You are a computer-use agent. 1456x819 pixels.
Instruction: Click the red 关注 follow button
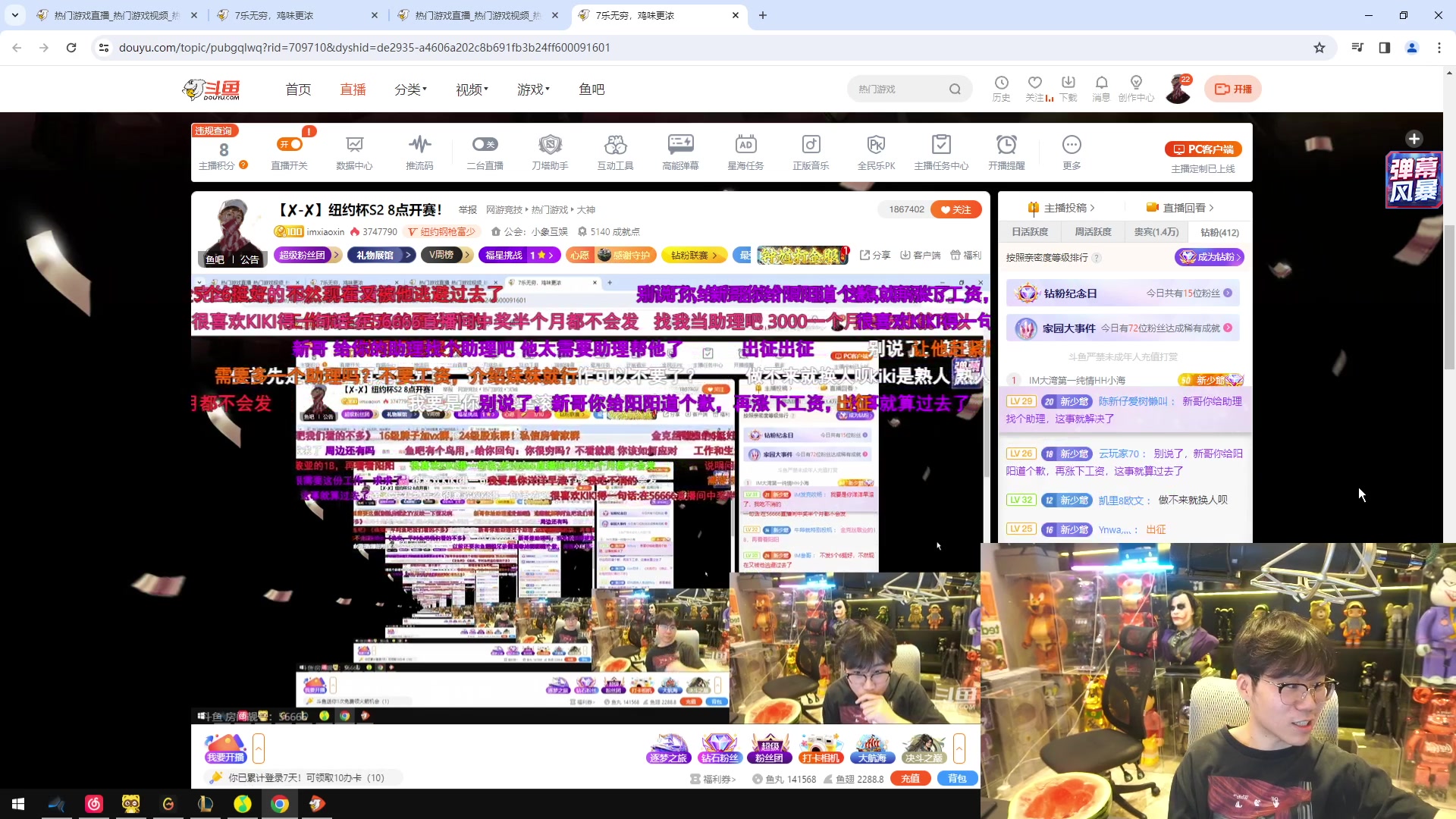pyautogui.click(x=956, y=209)
